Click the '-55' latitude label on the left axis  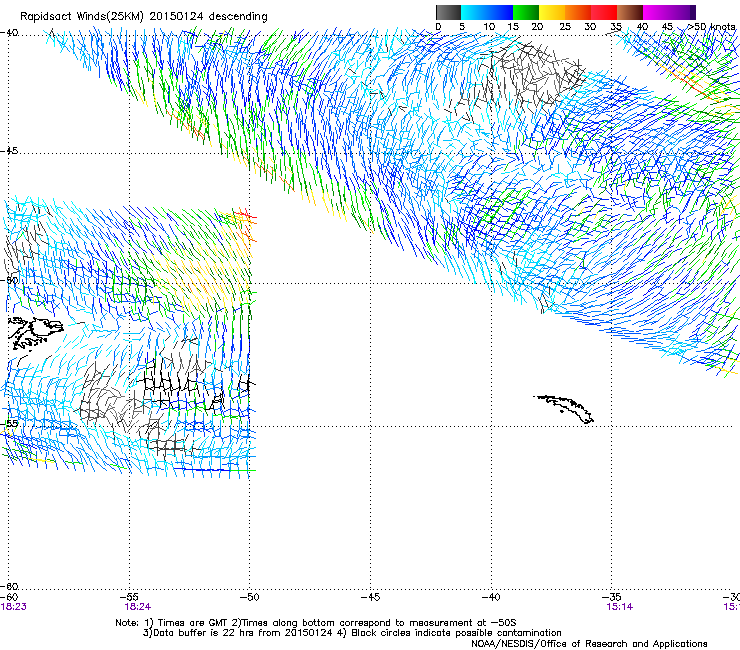pos(9,423)
